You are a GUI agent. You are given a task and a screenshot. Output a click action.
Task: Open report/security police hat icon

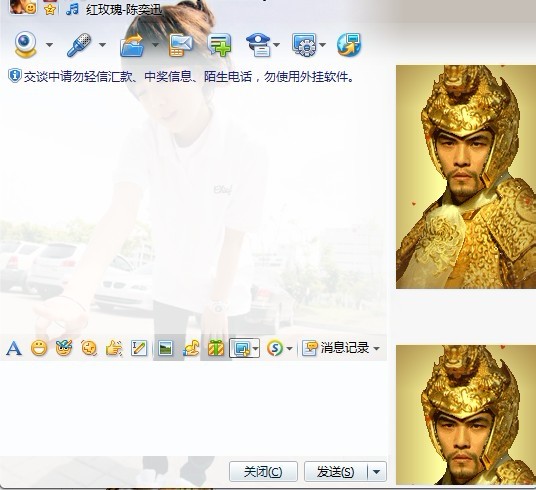(x=259, y=45)
